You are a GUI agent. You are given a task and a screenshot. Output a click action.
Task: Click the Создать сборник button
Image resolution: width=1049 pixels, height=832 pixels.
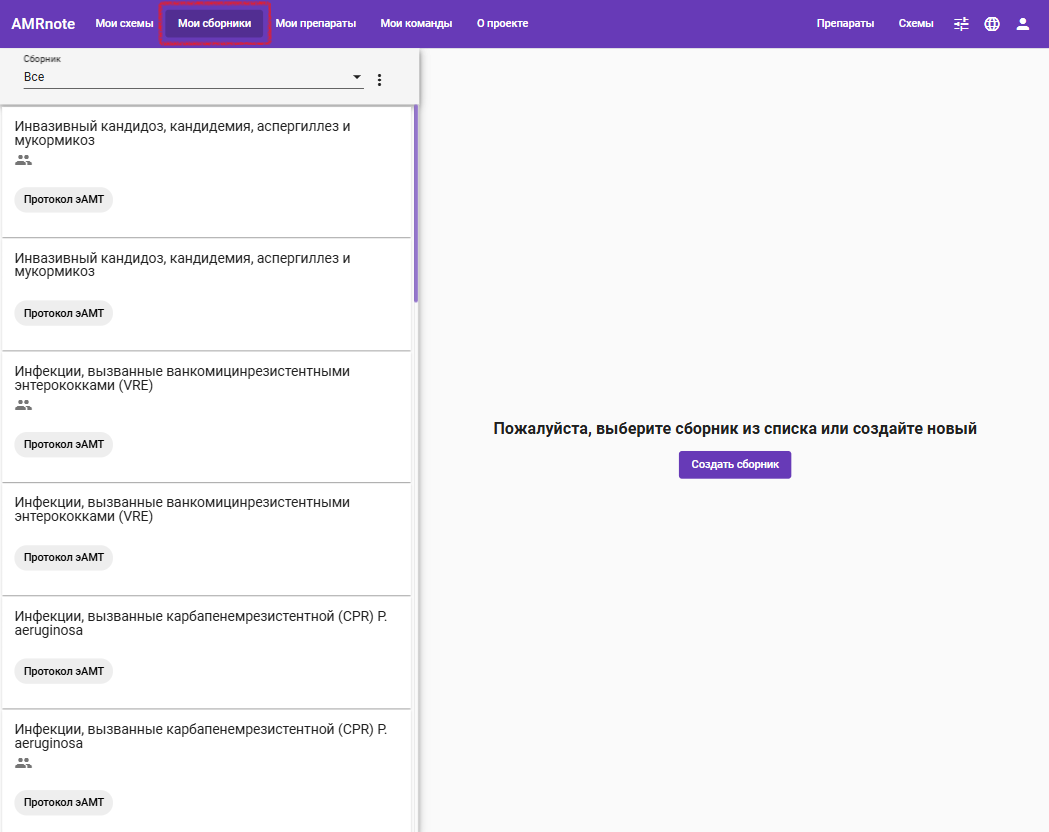point(735,465)
